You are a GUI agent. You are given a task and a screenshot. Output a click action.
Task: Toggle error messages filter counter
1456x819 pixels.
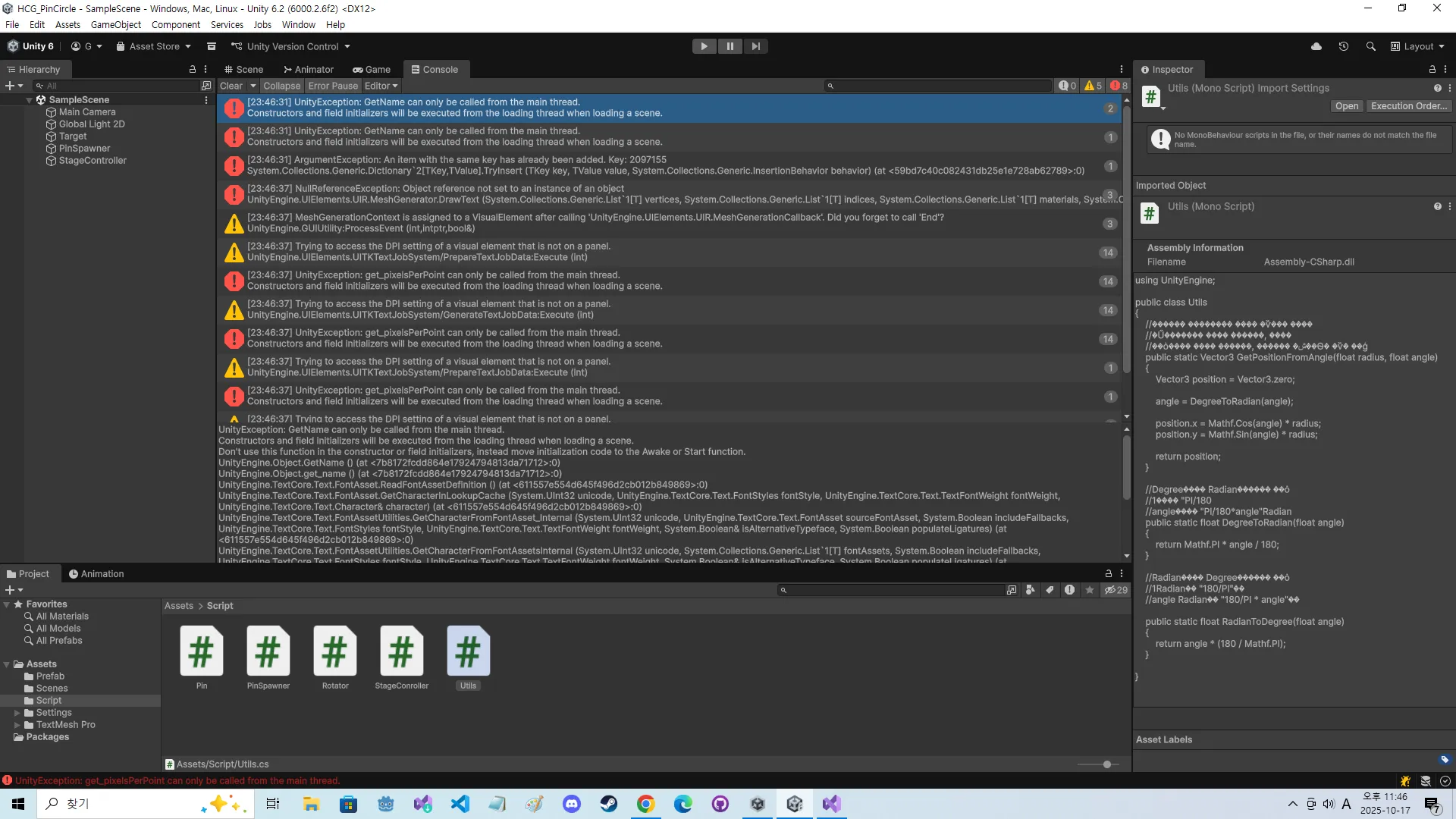pos(1119,86)
